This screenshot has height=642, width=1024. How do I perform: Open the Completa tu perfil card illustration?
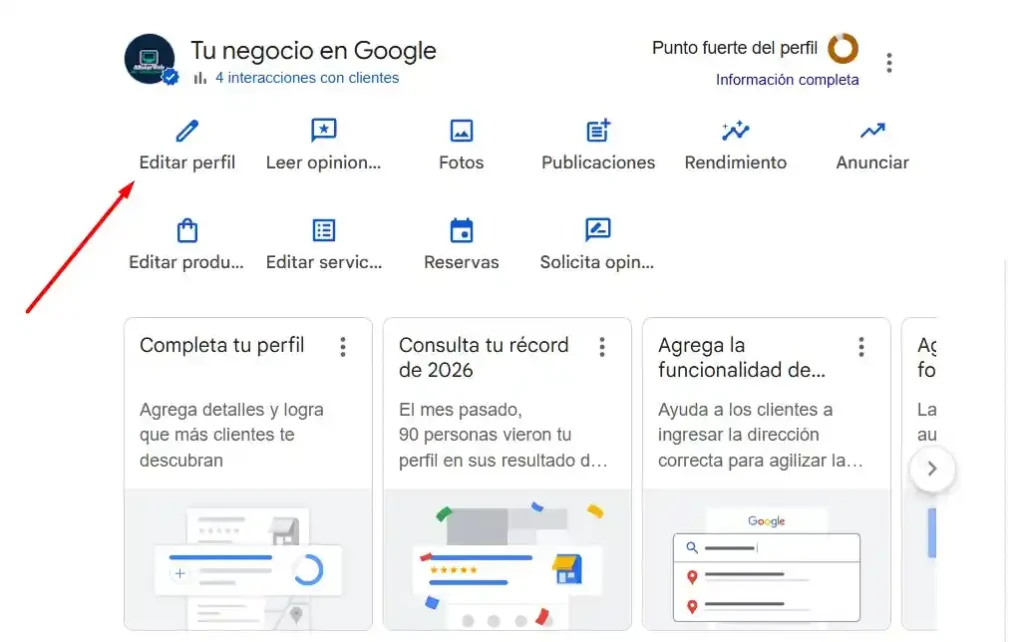248,560
